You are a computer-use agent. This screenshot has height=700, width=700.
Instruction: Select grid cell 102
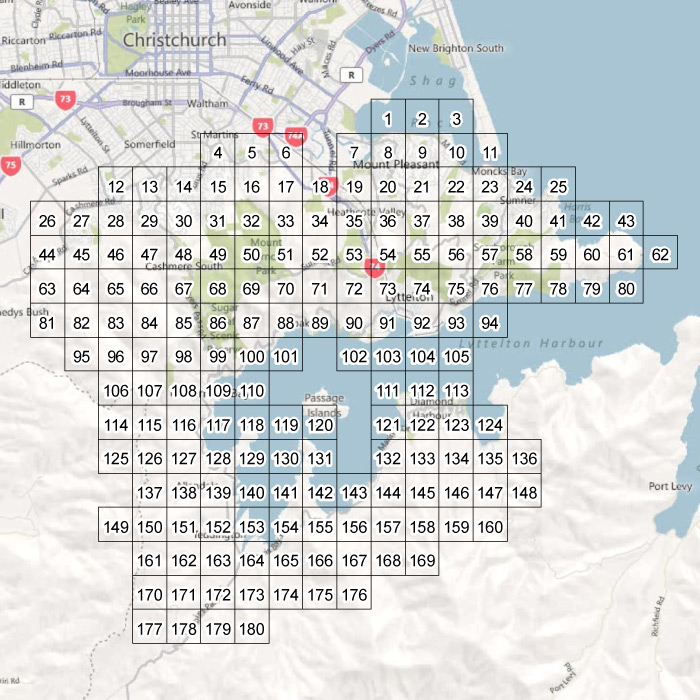click(354, 354)
